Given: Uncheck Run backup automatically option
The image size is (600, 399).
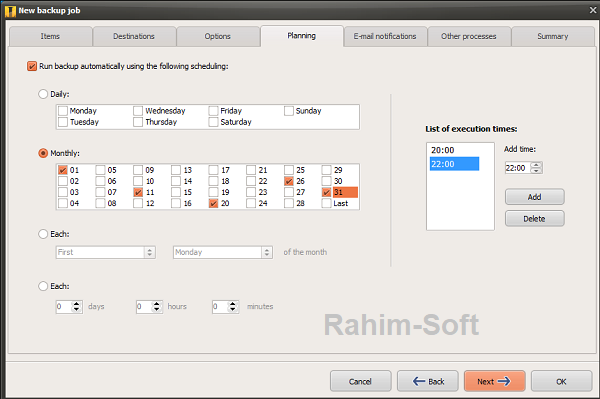Looking at the screenshot, I should [32, 66].
